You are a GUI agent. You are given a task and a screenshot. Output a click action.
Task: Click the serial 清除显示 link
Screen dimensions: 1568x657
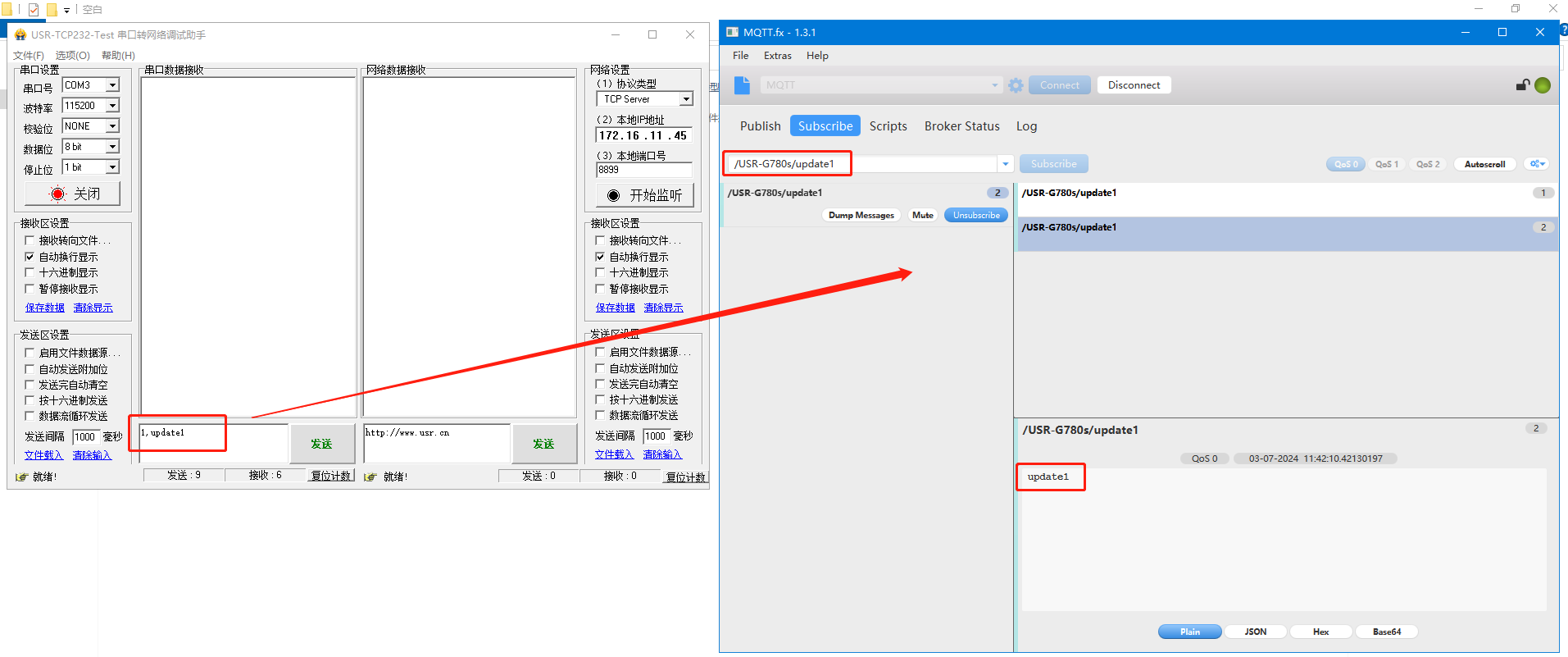(x=93, y=308)
